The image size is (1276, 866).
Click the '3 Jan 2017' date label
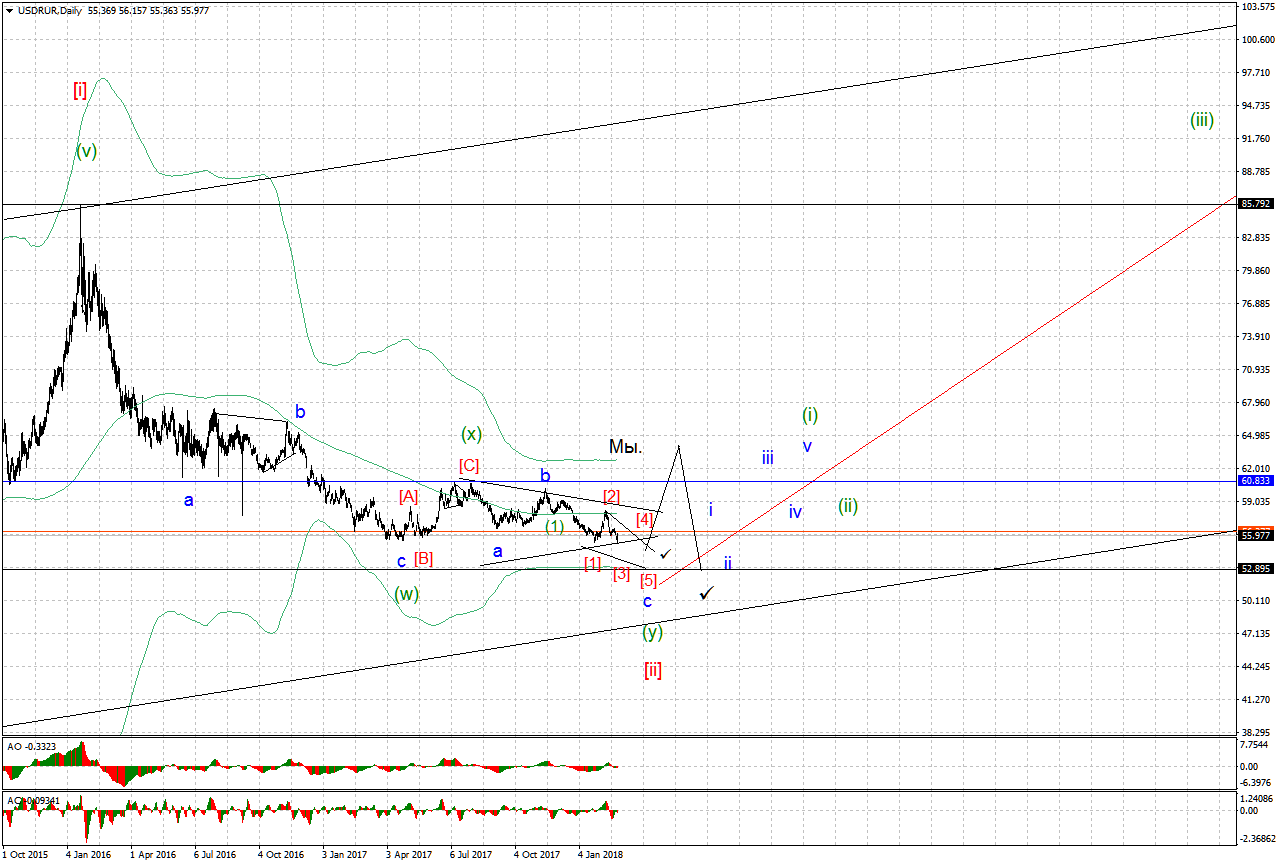344,856
